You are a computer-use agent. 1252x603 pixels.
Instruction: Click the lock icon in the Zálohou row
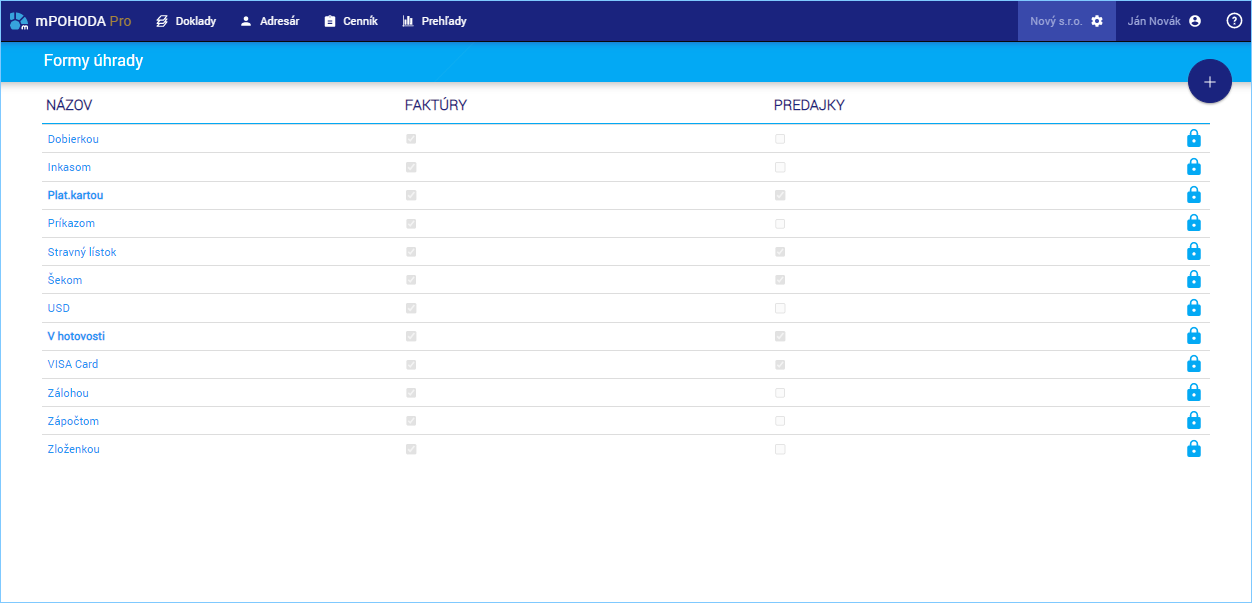[1193, 392]
